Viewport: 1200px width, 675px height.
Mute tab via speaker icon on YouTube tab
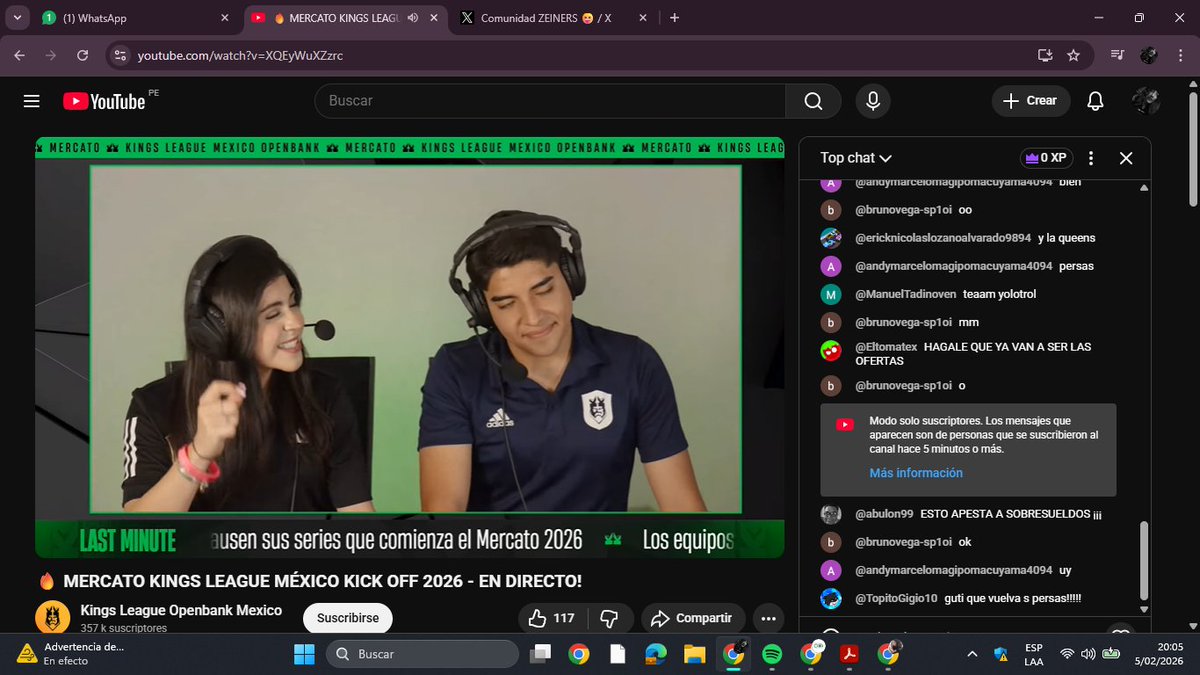click(x=413, y=18)
